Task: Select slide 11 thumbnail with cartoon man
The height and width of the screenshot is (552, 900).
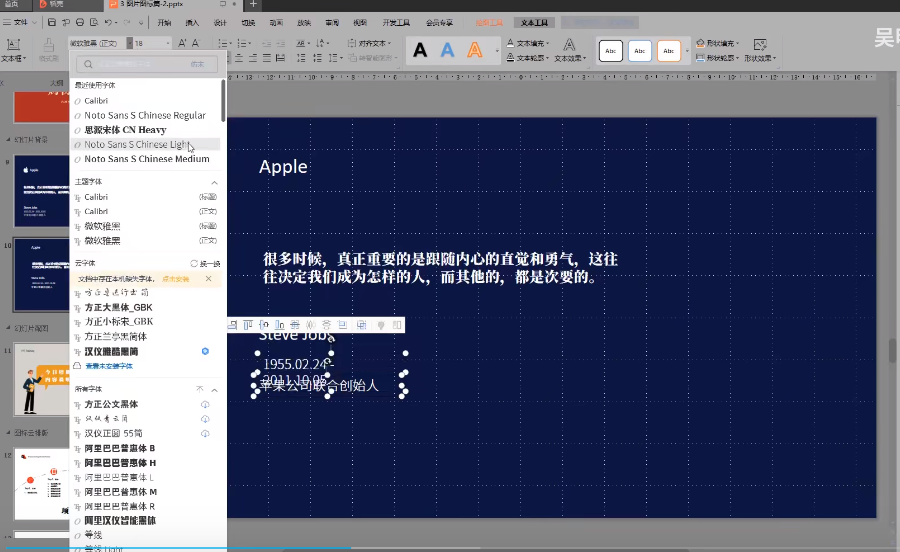Action: tap(42, 379)
